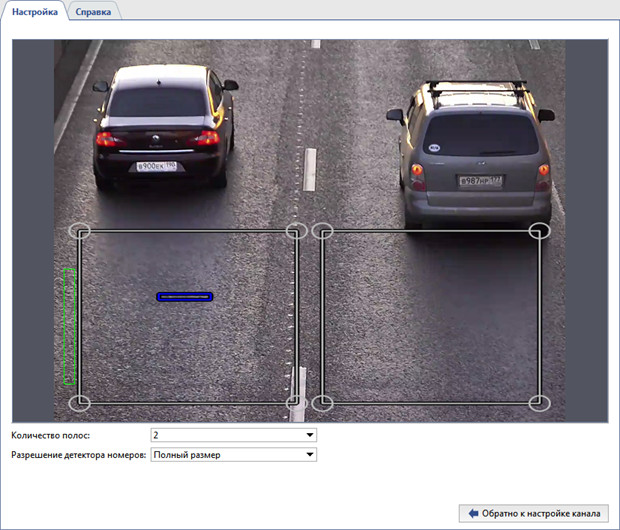Open the Справка tab

click(94, 12)
